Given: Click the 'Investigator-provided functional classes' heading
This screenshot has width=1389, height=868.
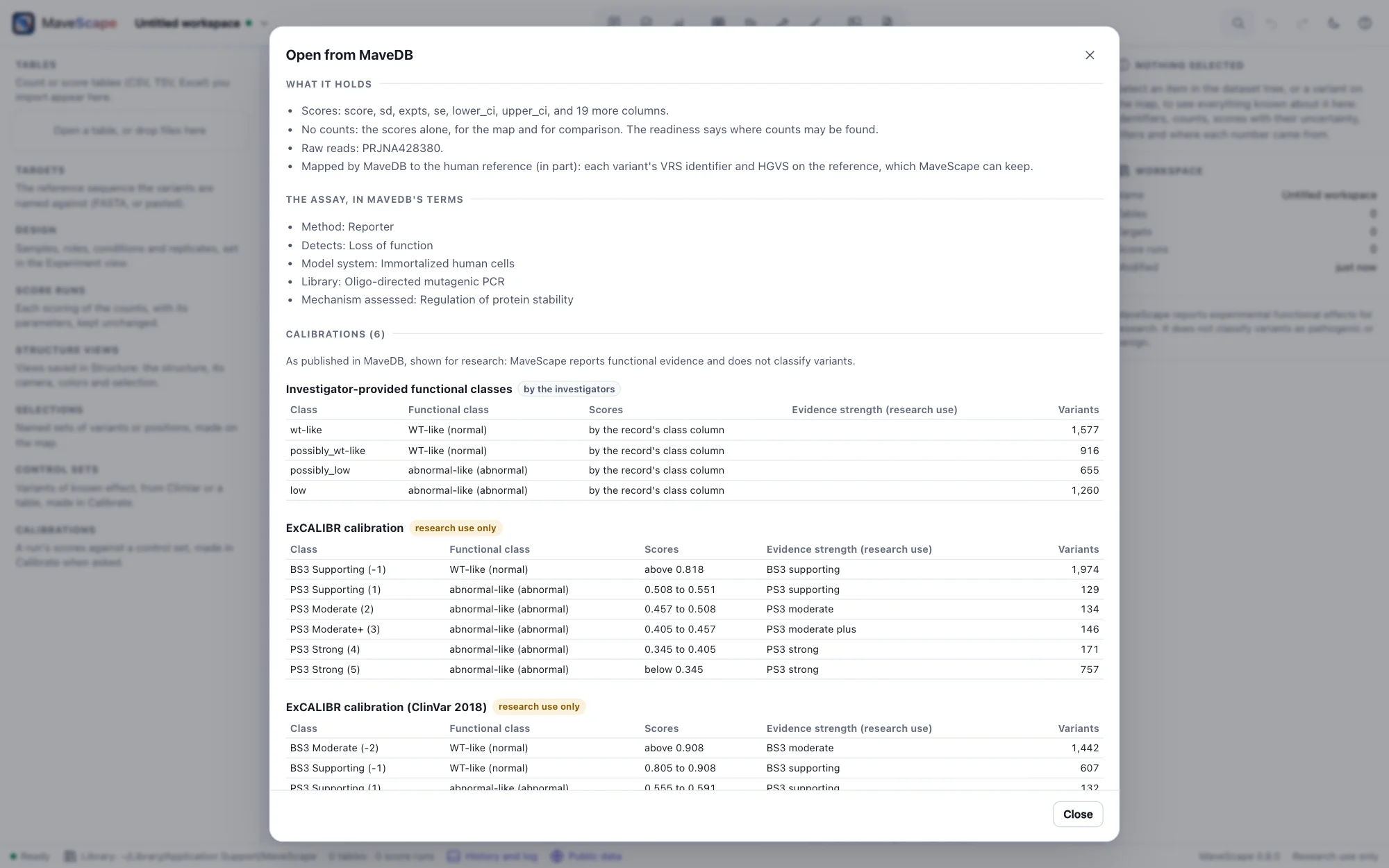Looking at the screenshot, I should (399, 389).
